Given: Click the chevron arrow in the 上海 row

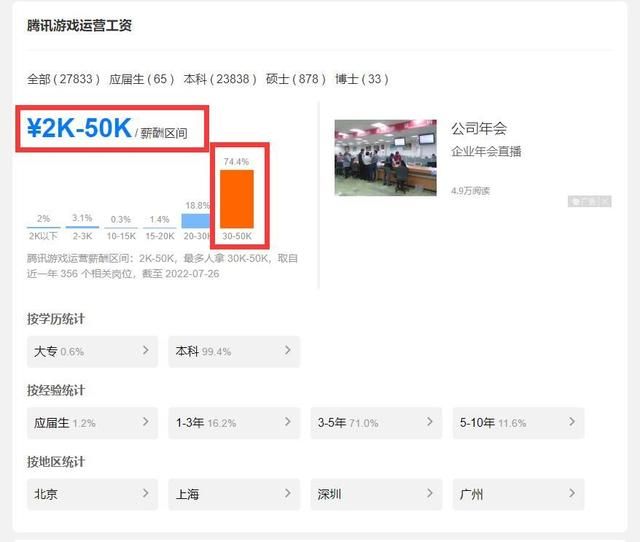Looking at the screenshot, I should click(x=287, y=493).
